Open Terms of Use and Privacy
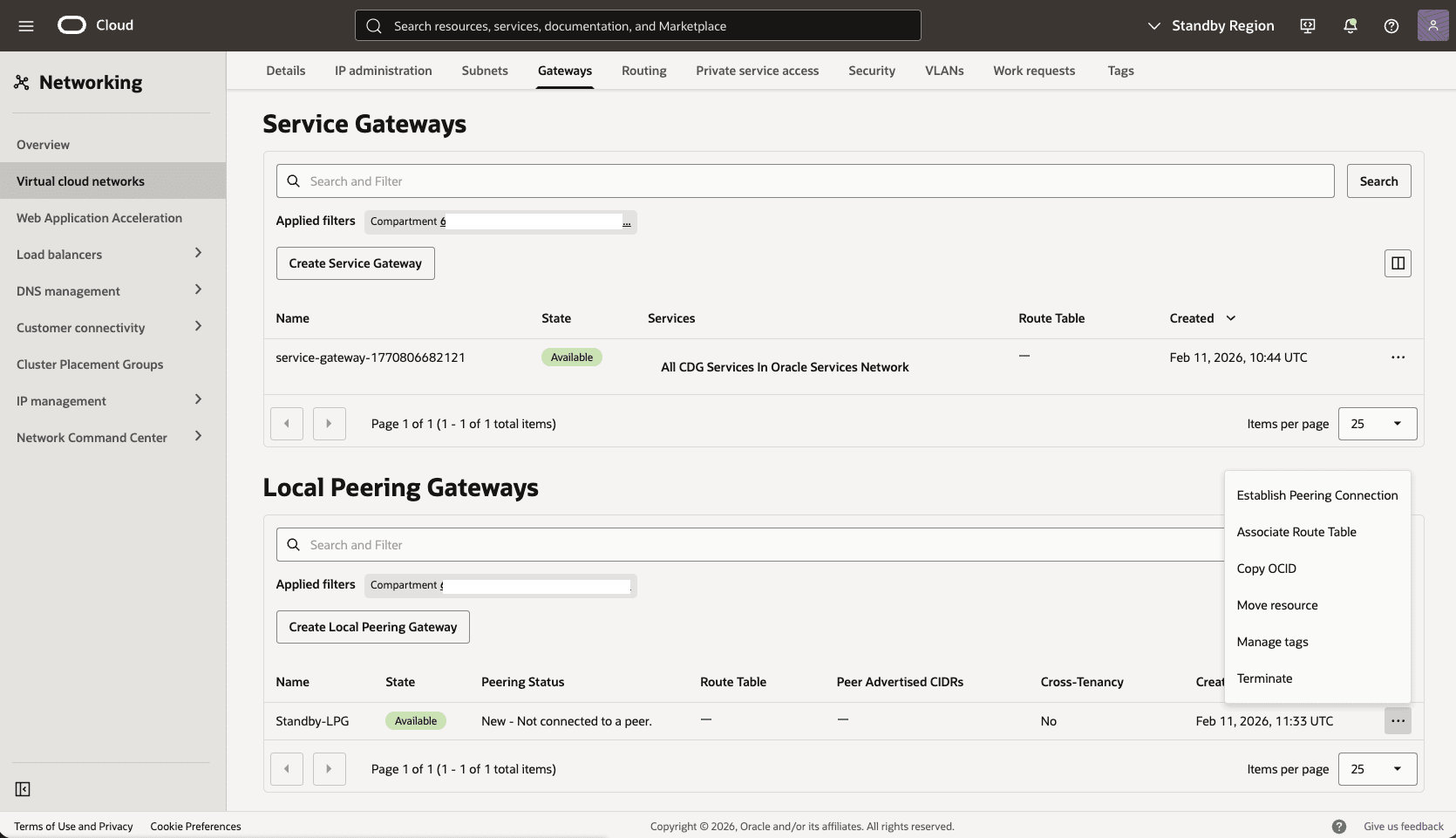This screenshot has width=1456, height=838. [74, 826]
